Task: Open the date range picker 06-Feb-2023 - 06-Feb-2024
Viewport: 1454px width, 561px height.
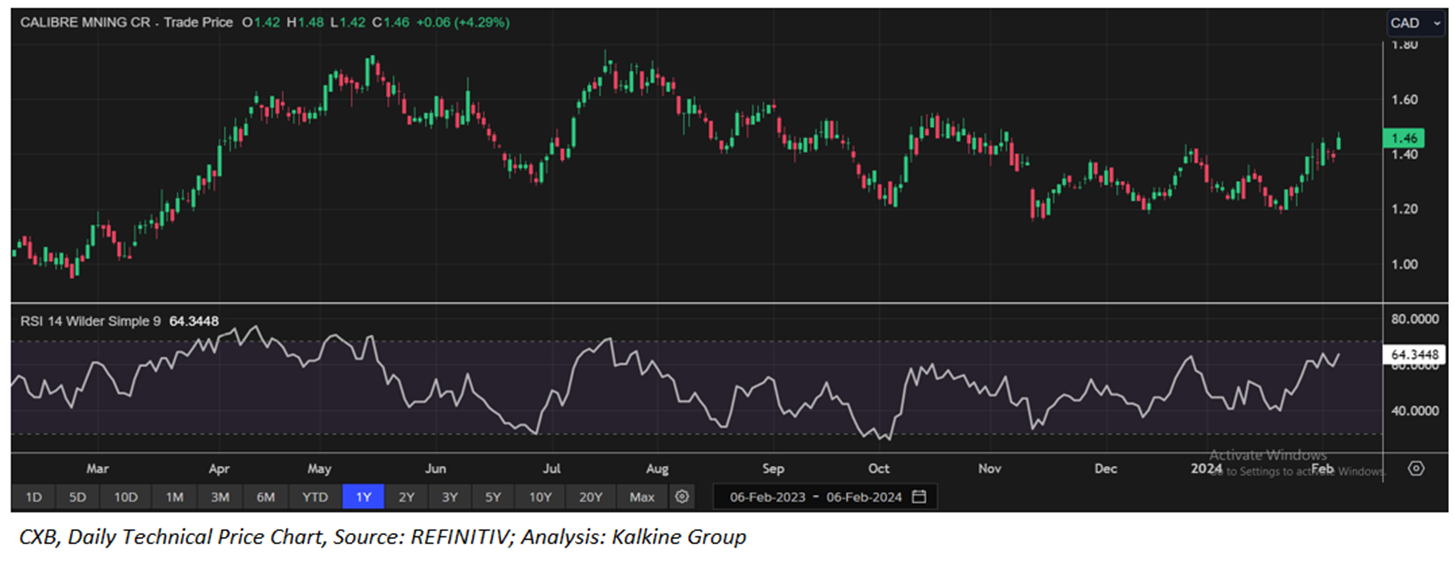Action: pyautogui.click(x=827, y=497)
